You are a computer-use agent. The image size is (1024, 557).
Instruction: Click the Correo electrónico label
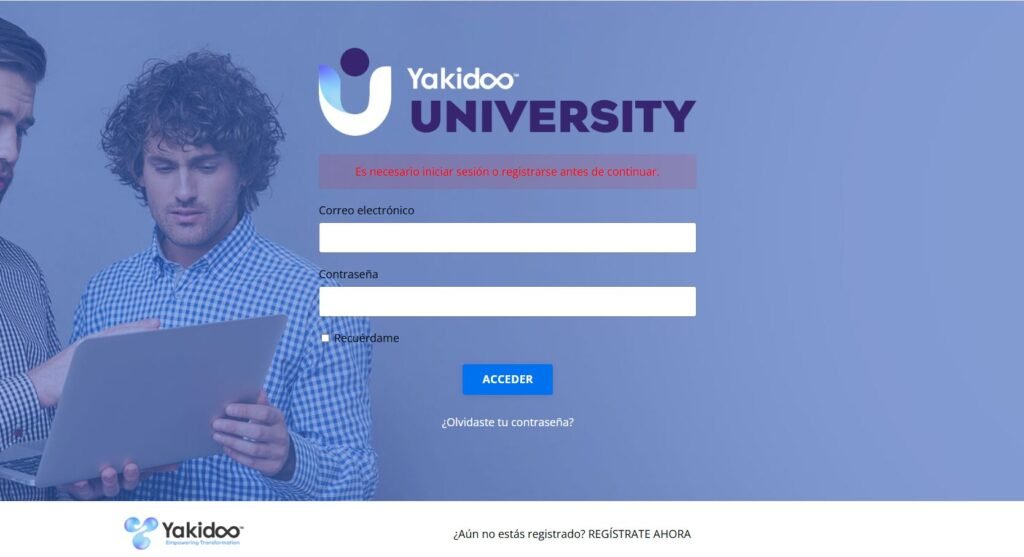[x=366, y=210]
